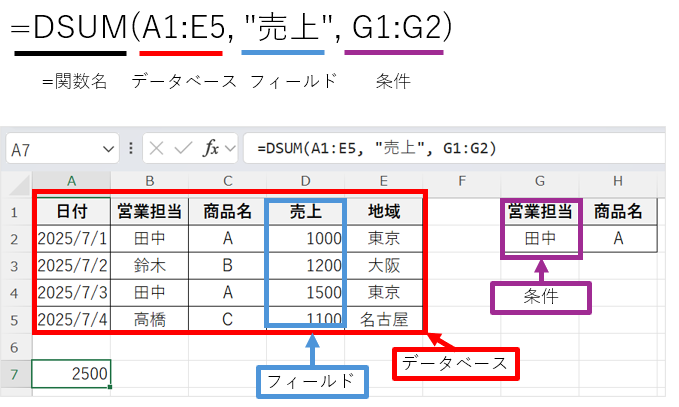Click fill handle of cell A7
The image size is (679, 407).
(x=110, y=387)
